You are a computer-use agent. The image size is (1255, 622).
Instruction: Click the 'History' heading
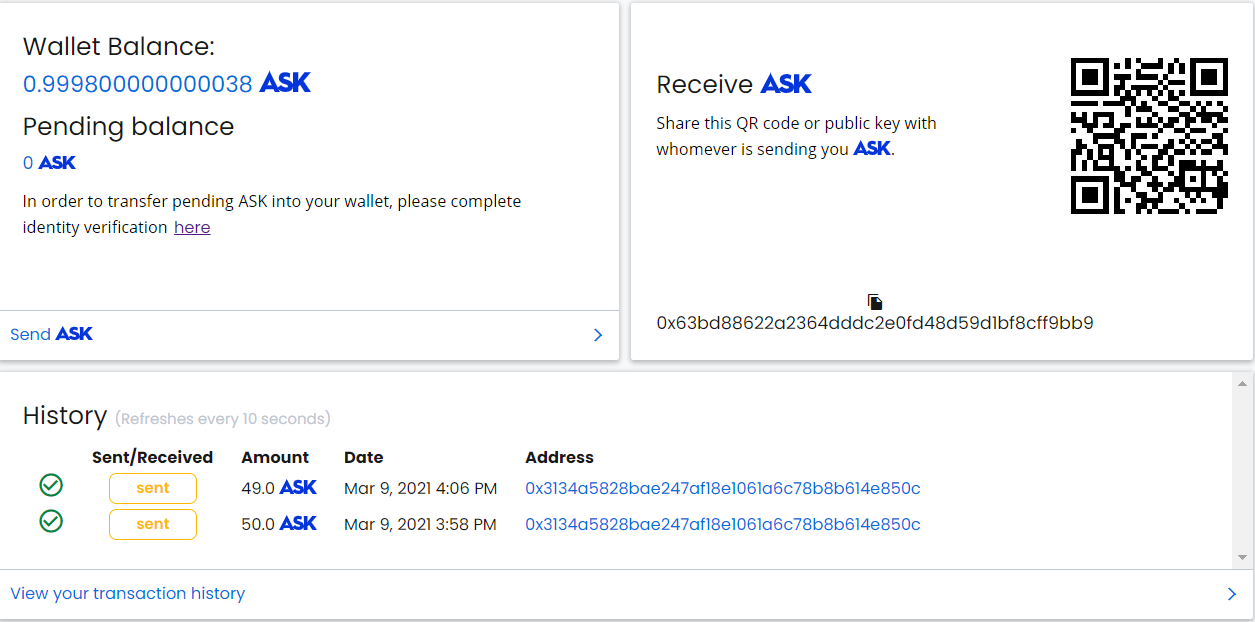coord(65,416)
